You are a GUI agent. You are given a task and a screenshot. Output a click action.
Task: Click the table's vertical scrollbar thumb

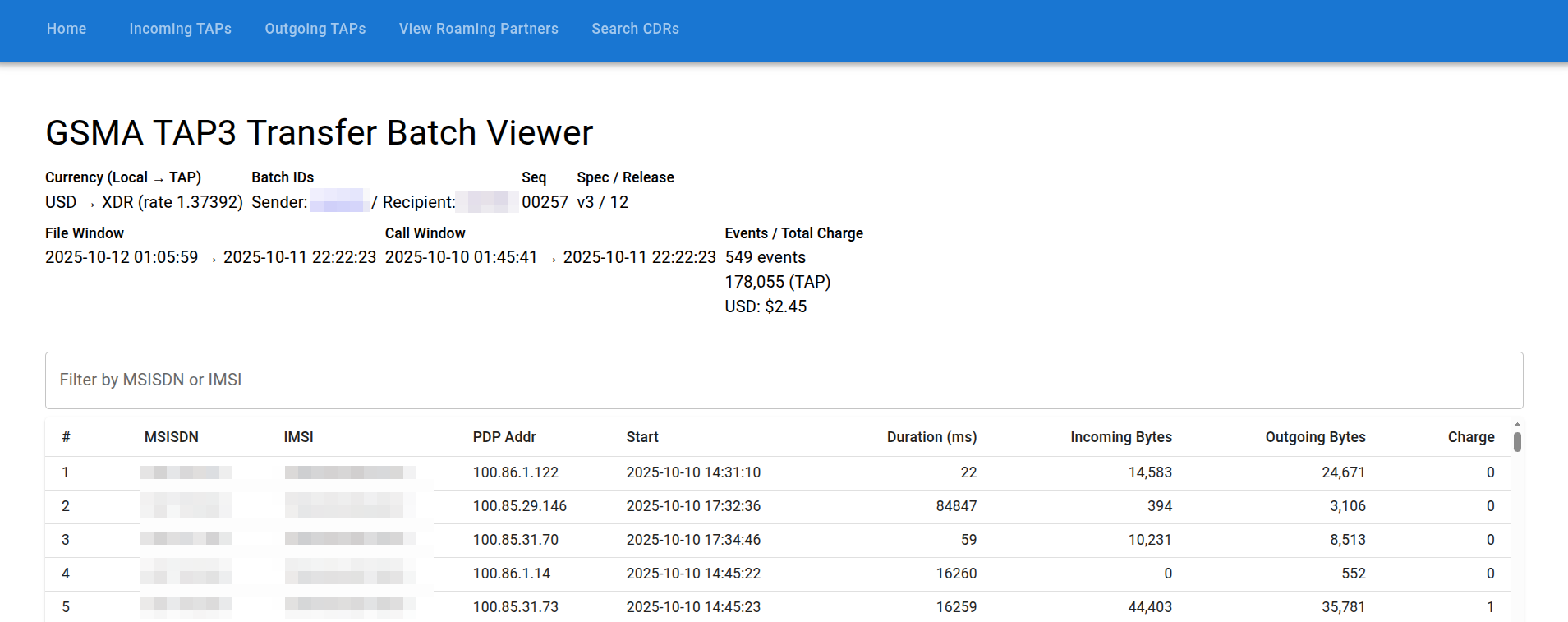click(x=1517, y=442)
